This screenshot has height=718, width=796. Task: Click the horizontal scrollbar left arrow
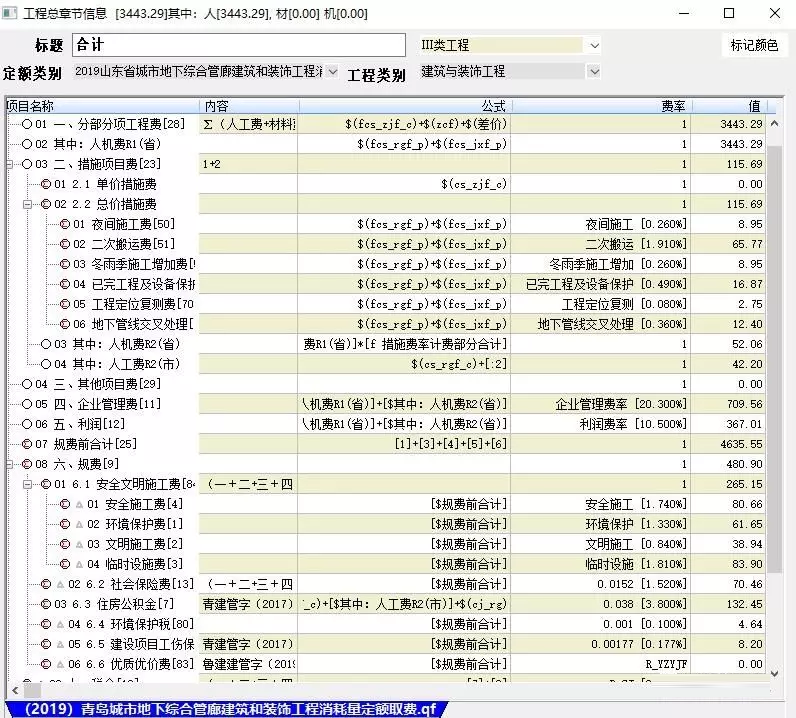(x=12, y=689)
